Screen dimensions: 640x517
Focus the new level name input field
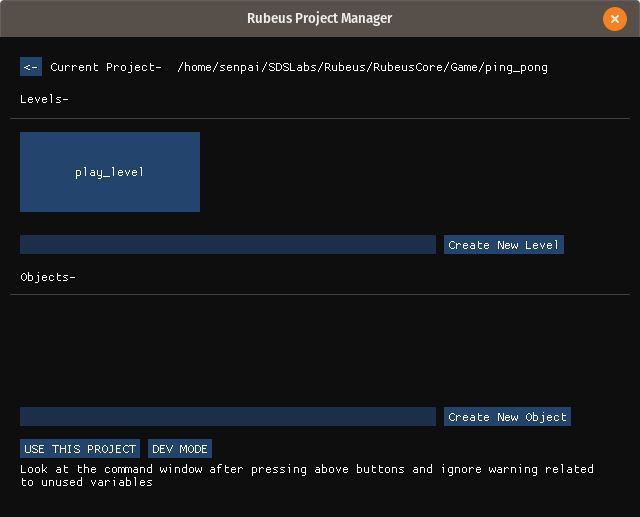pyautogui.click(x=228, y=244)
